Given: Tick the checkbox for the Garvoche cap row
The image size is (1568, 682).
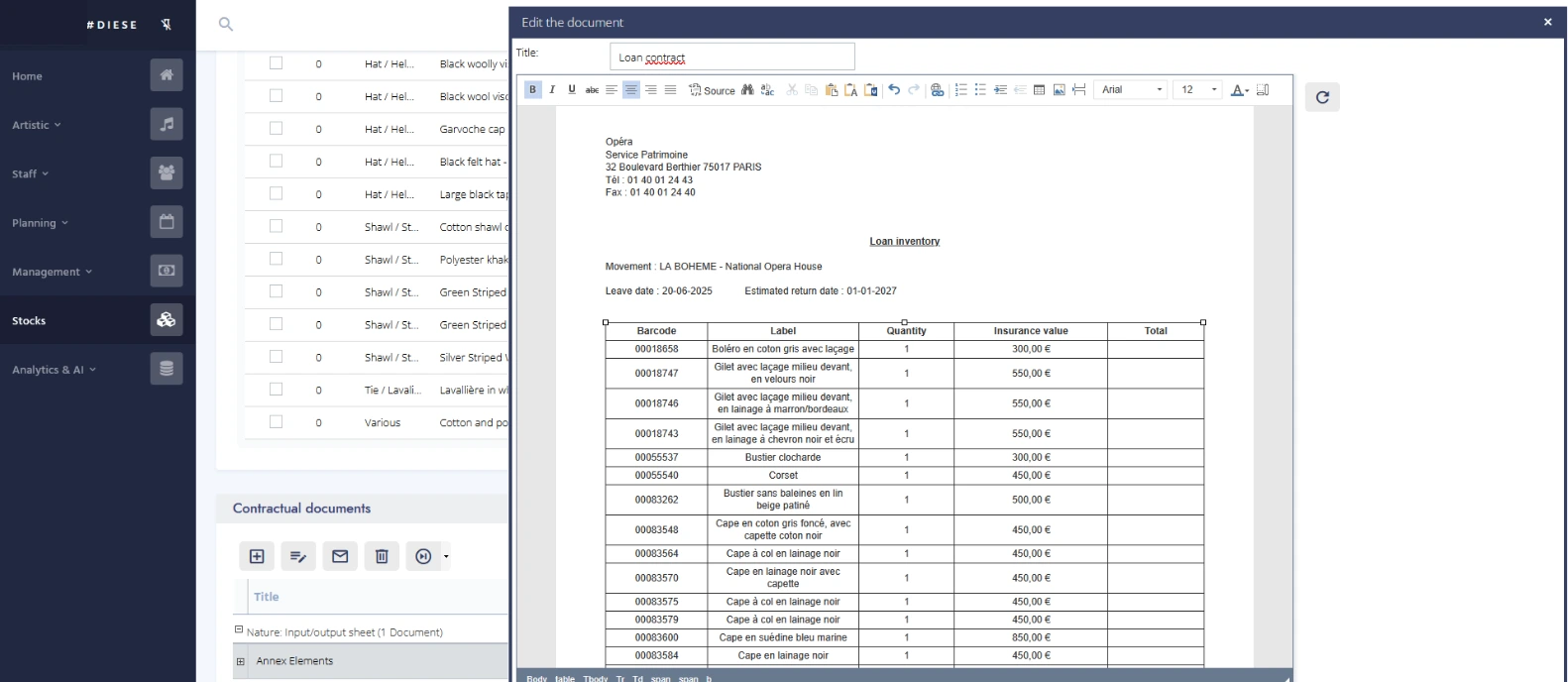Looking at the screenshot, I should (x=276, y=128).
